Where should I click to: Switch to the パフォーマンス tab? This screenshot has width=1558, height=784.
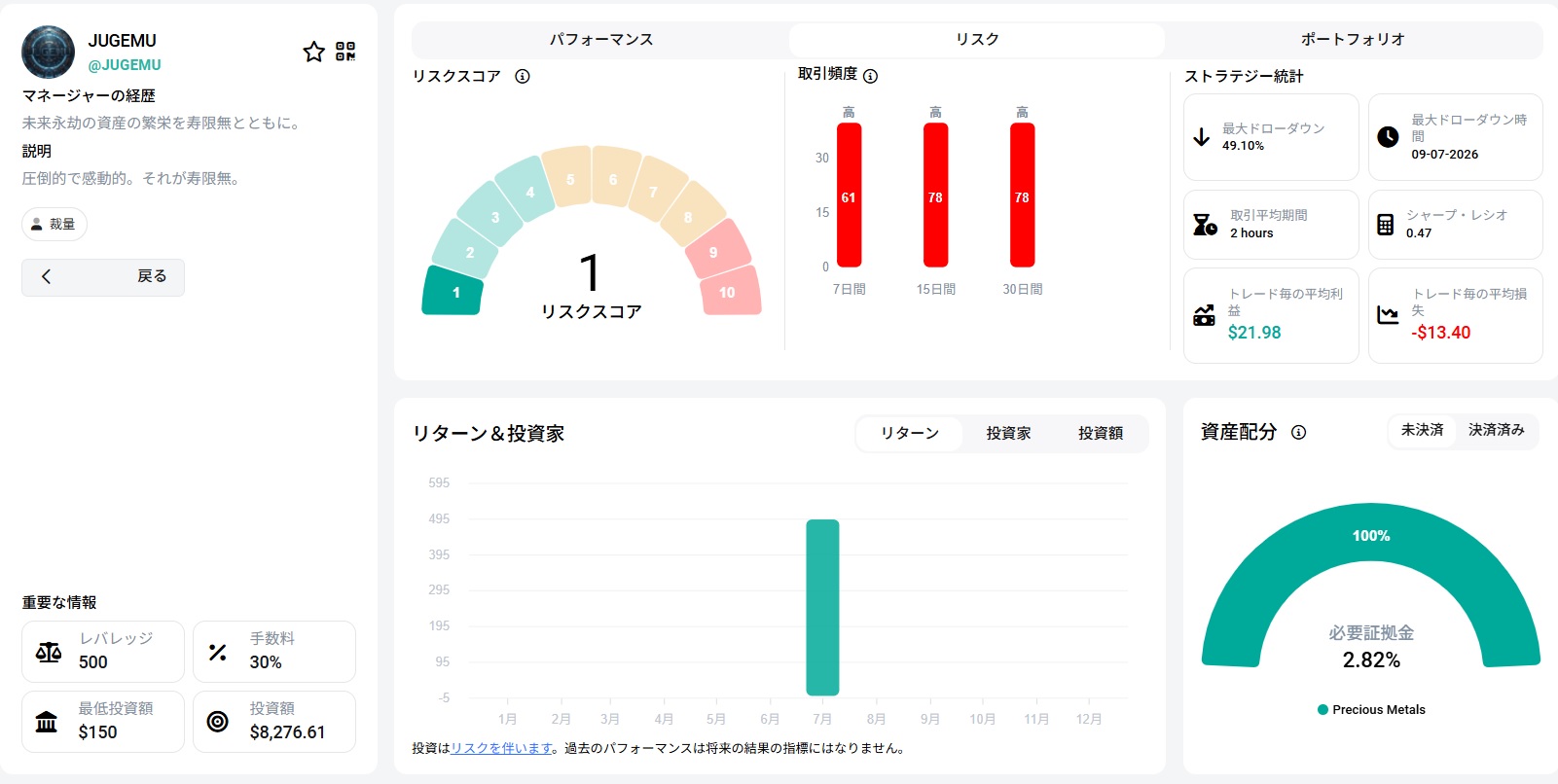pos(601,40)
